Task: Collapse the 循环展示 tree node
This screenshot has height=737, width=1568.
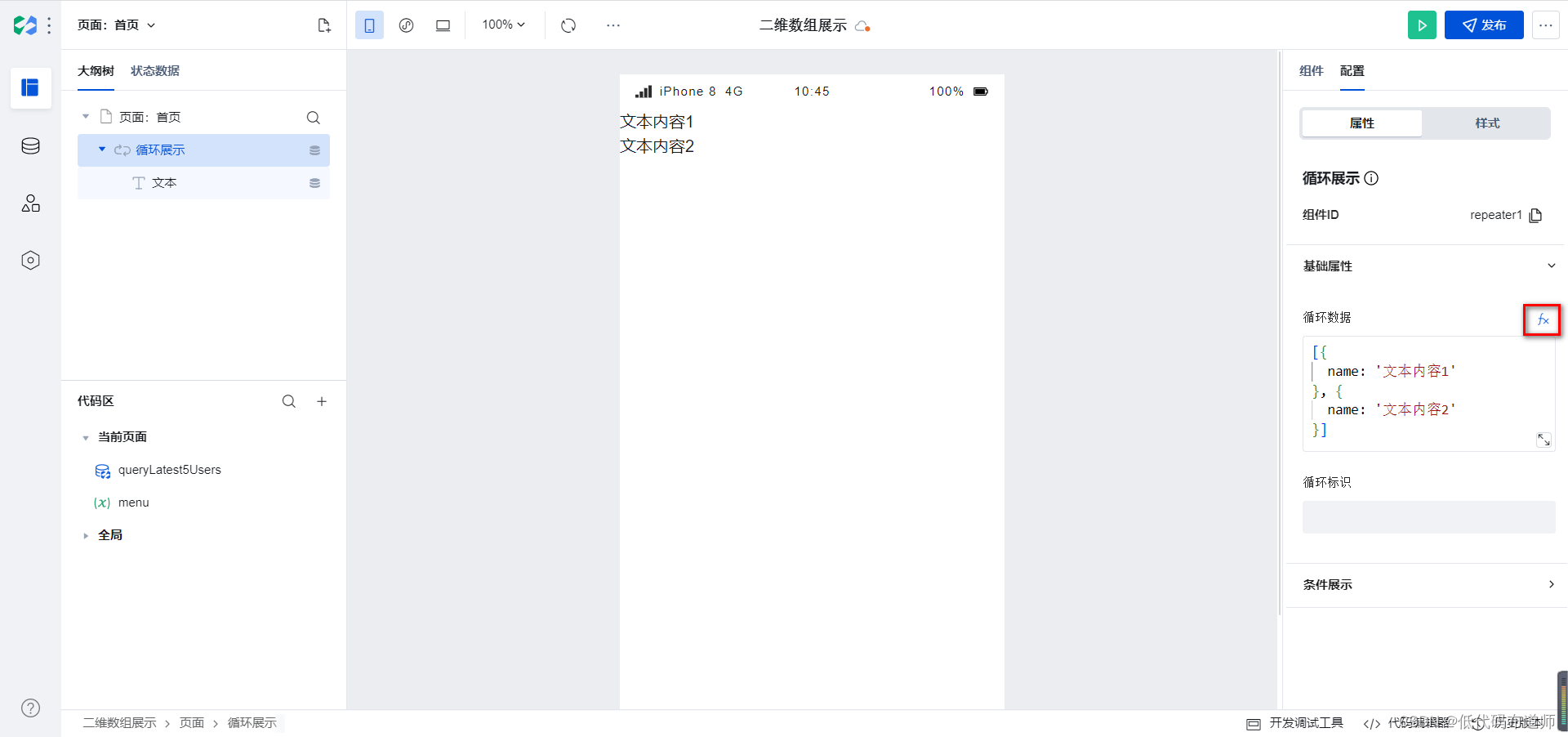Action: (102, 150)
